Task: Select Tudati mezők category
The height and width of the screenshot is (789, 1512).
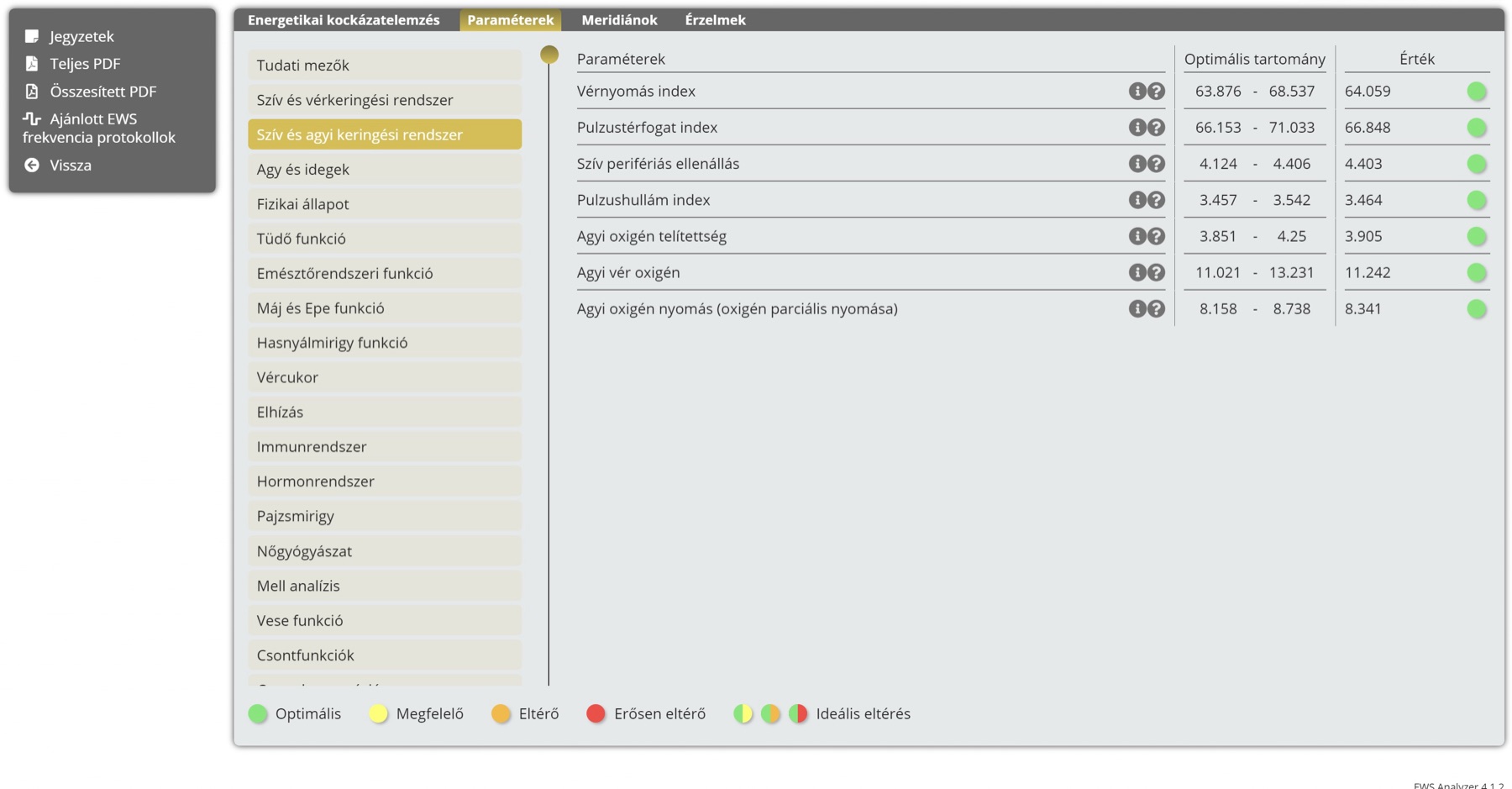Action: tap(385, 65)
